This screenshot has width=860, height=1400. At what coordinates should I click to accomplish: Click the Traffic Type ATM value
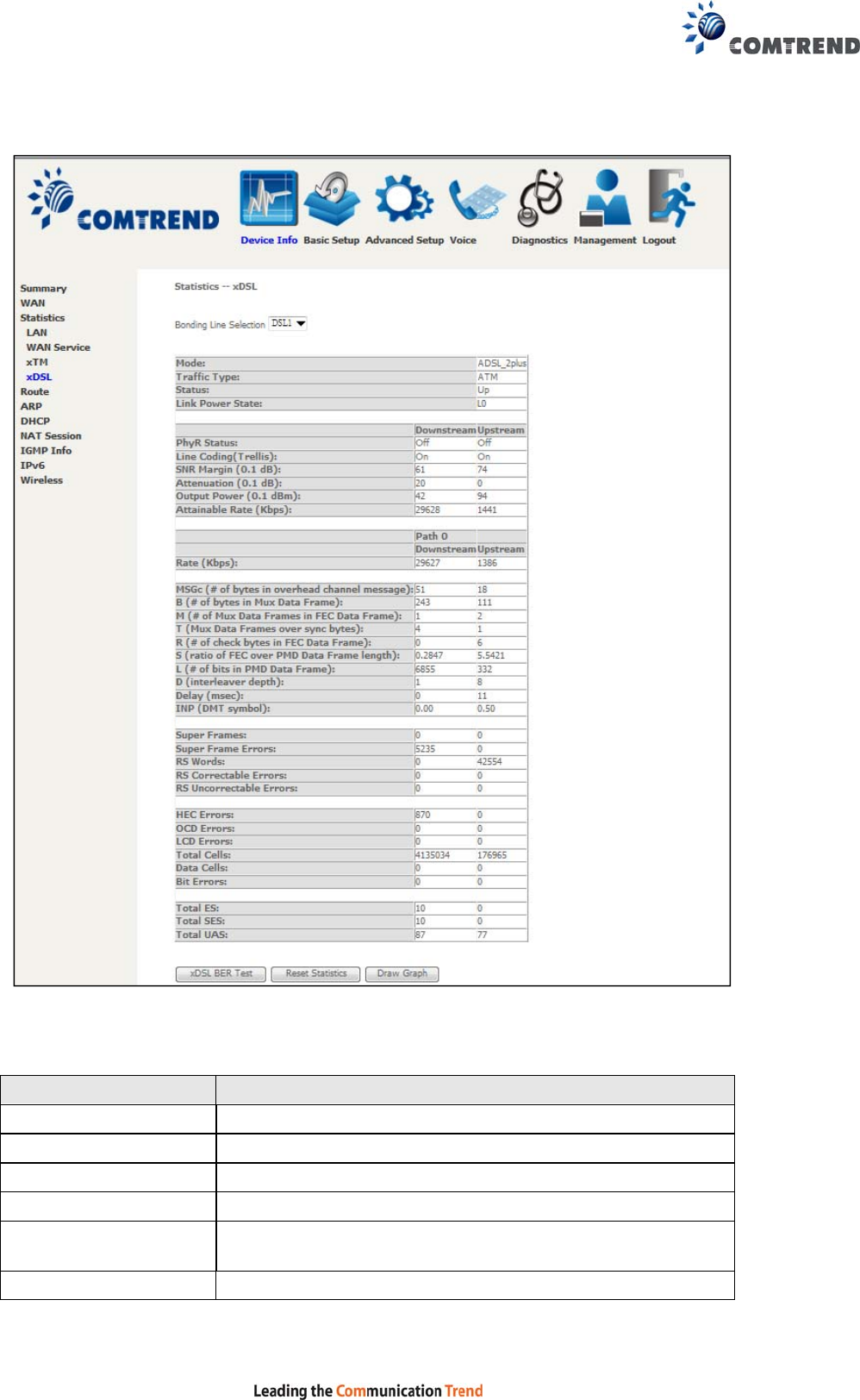click(x=488, y=378)
